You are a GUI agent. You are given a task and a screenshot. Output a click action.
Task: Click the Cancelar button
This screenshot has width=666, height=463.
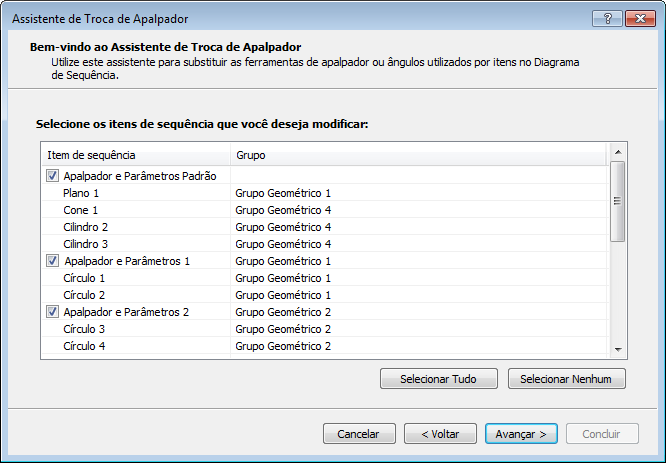pyautogui.click(x=358, y=434)
